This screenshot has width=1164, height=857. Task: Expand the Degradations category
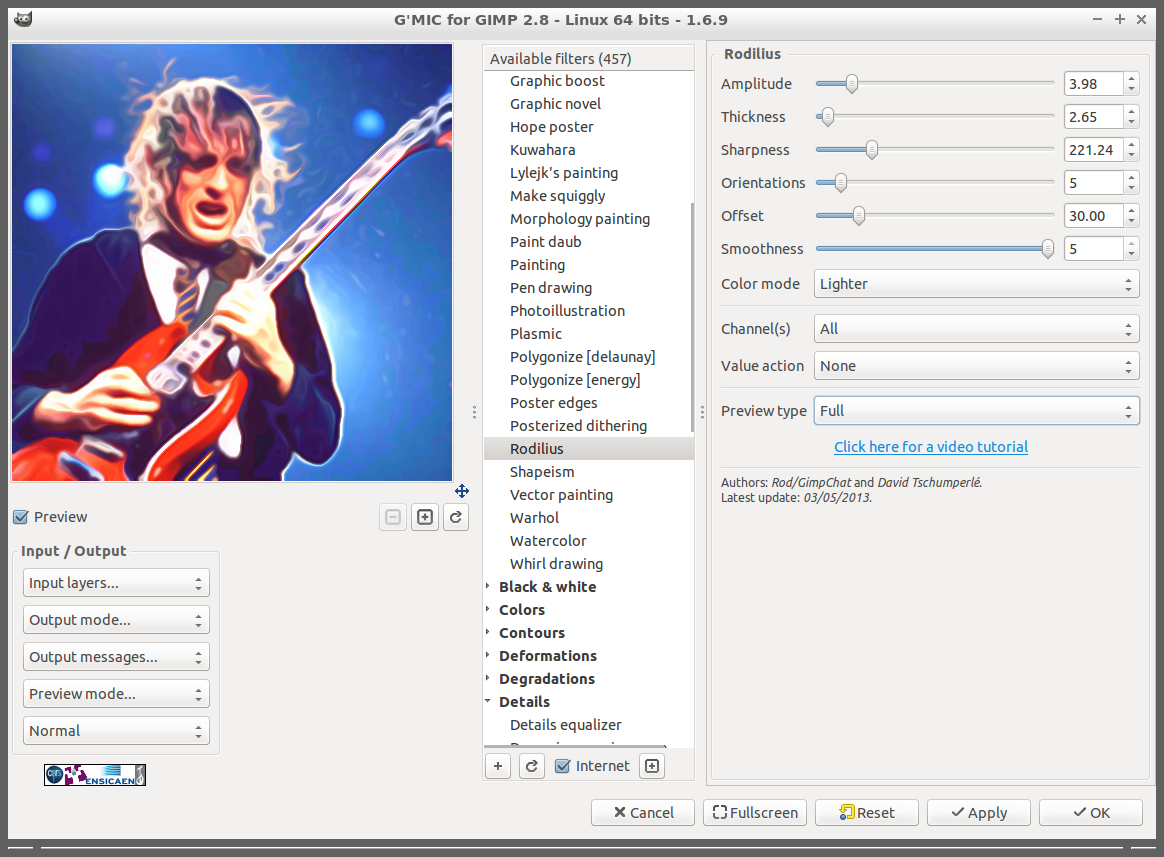point(488,679)
